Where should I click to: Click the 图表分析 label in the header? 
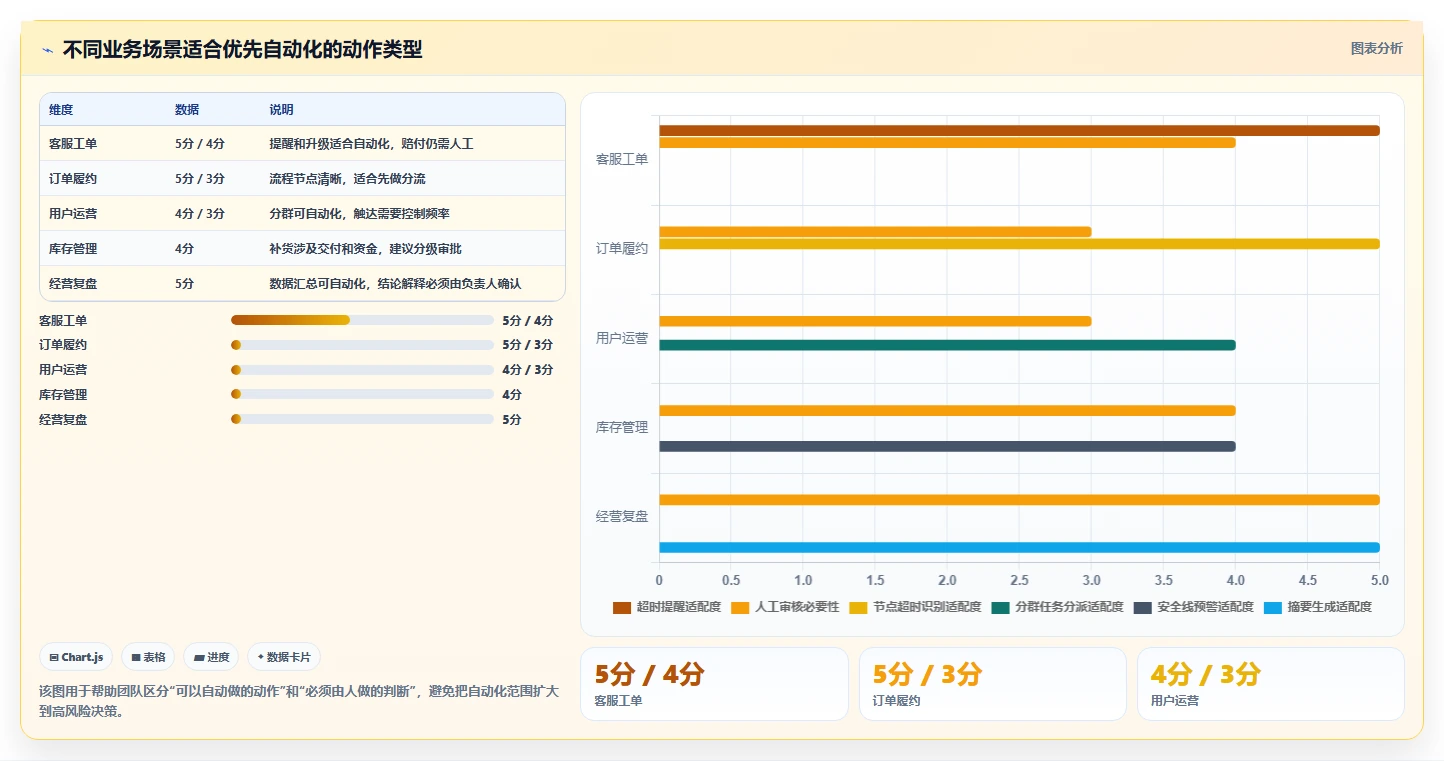pyautogui.click(x=1376, y=48)
